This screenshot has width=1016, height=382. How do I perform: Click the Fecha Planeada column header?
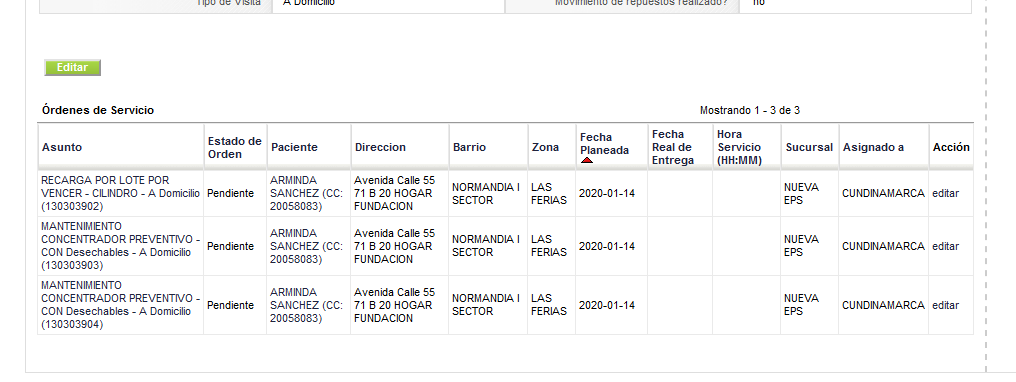(604, 143)
